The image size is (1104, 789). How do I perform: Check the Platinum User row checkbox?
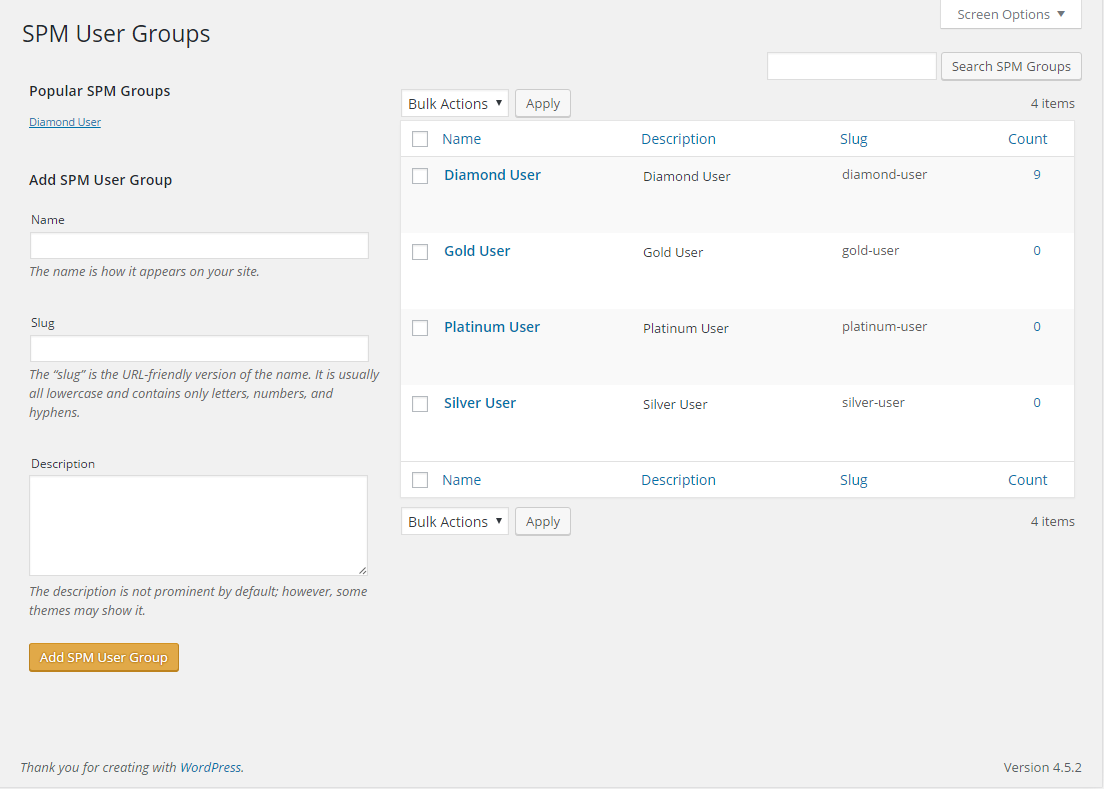(x=420, y=328)
